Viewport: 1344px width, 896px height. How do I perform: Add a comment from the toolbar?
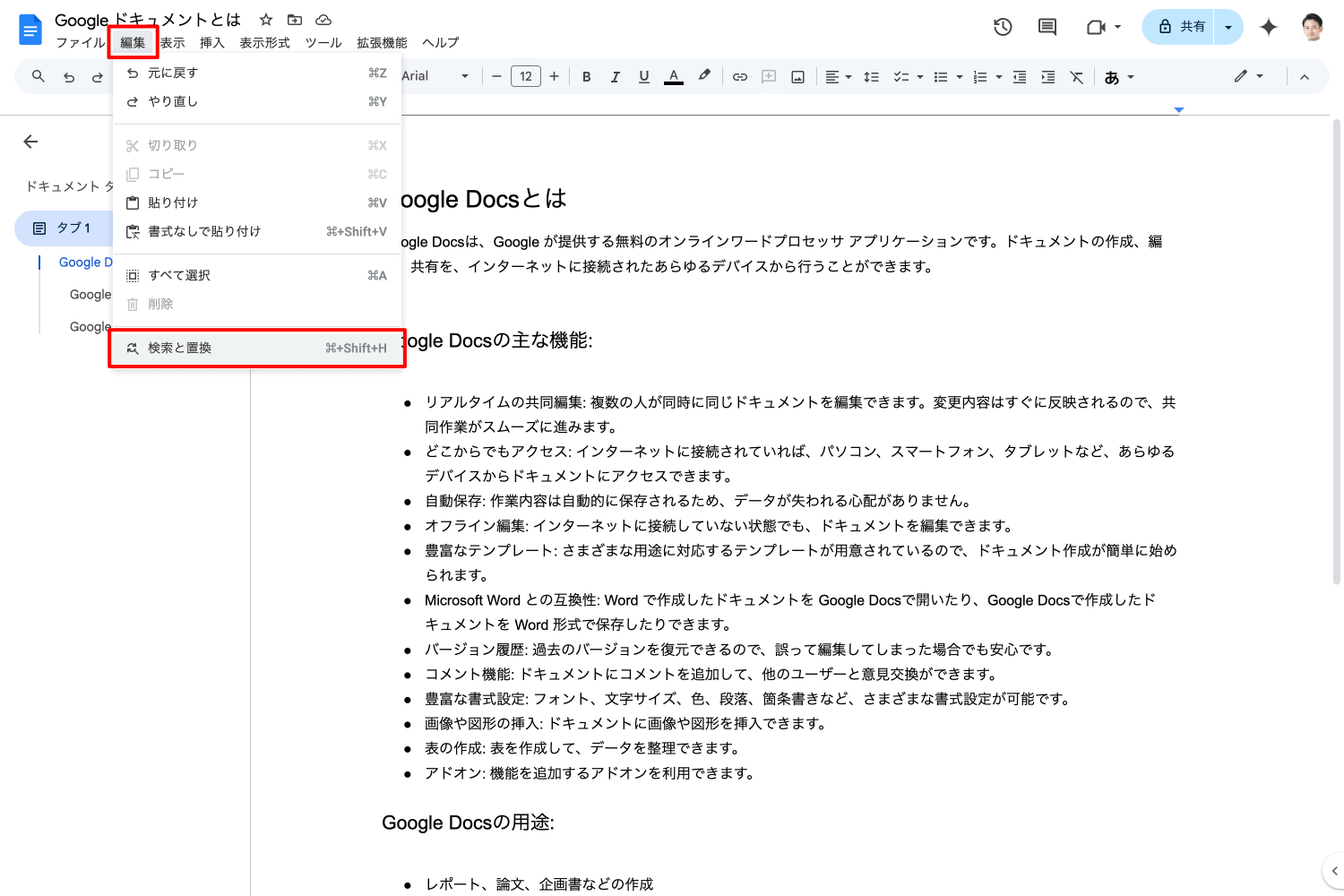click(x=769, y=77)
